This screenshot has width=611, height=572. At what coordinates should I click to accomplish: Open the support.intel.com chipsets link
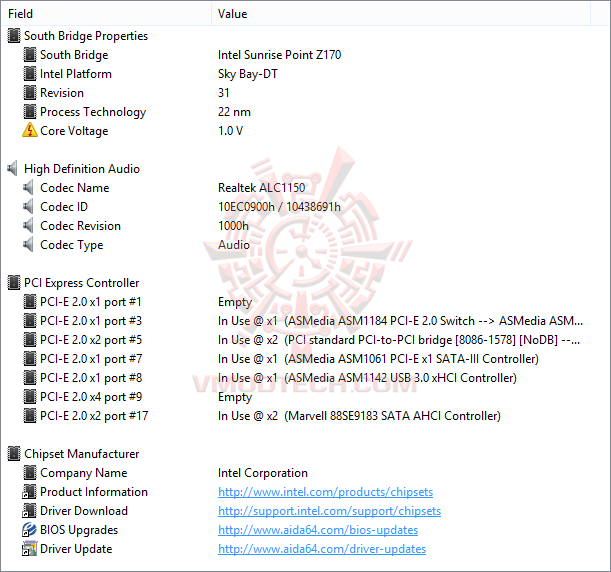pyautogui.click(x=329, y=511)
